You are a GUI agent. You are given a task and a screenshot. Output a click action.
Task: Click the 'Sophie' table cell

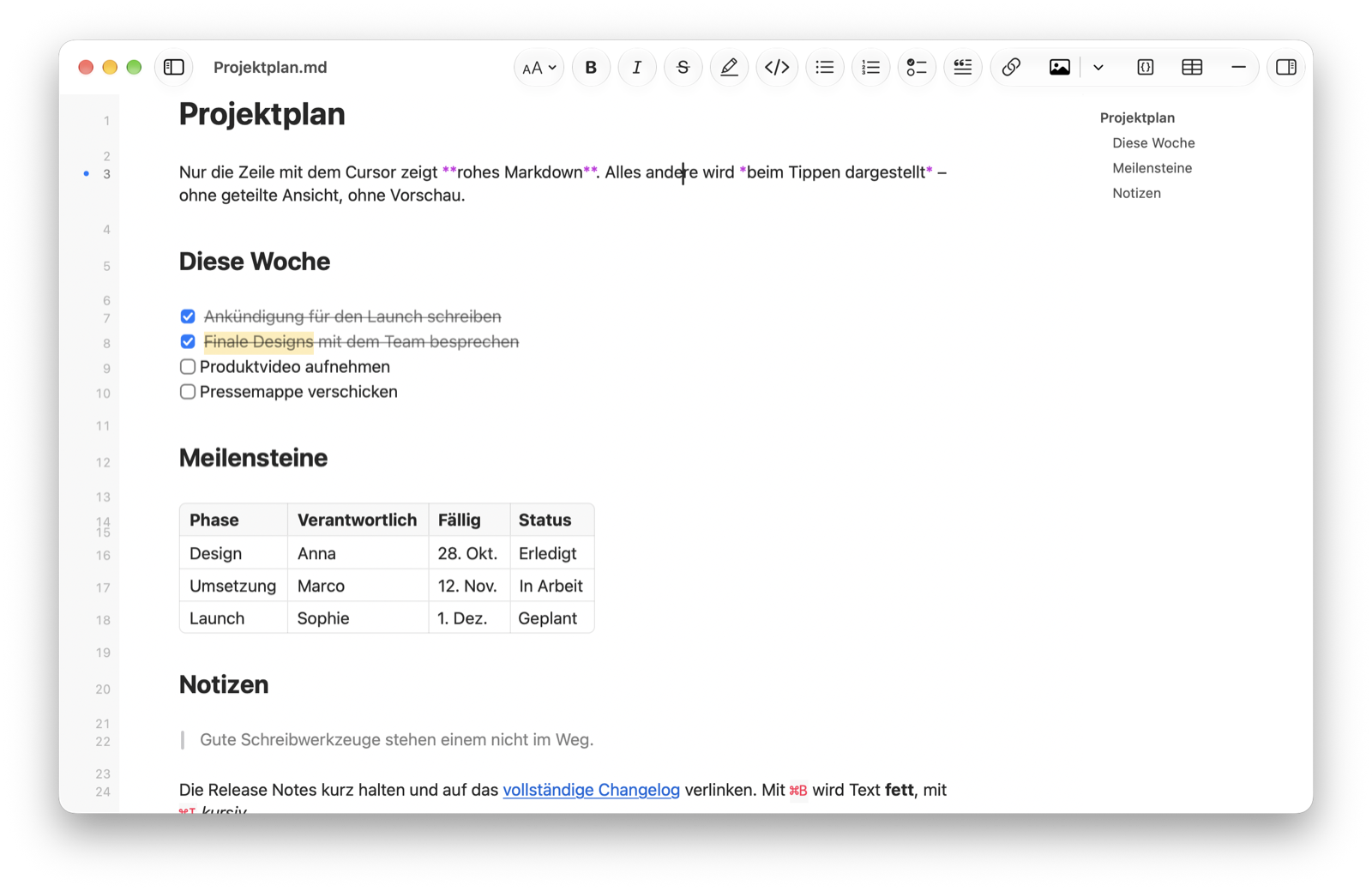coord(358,618)
